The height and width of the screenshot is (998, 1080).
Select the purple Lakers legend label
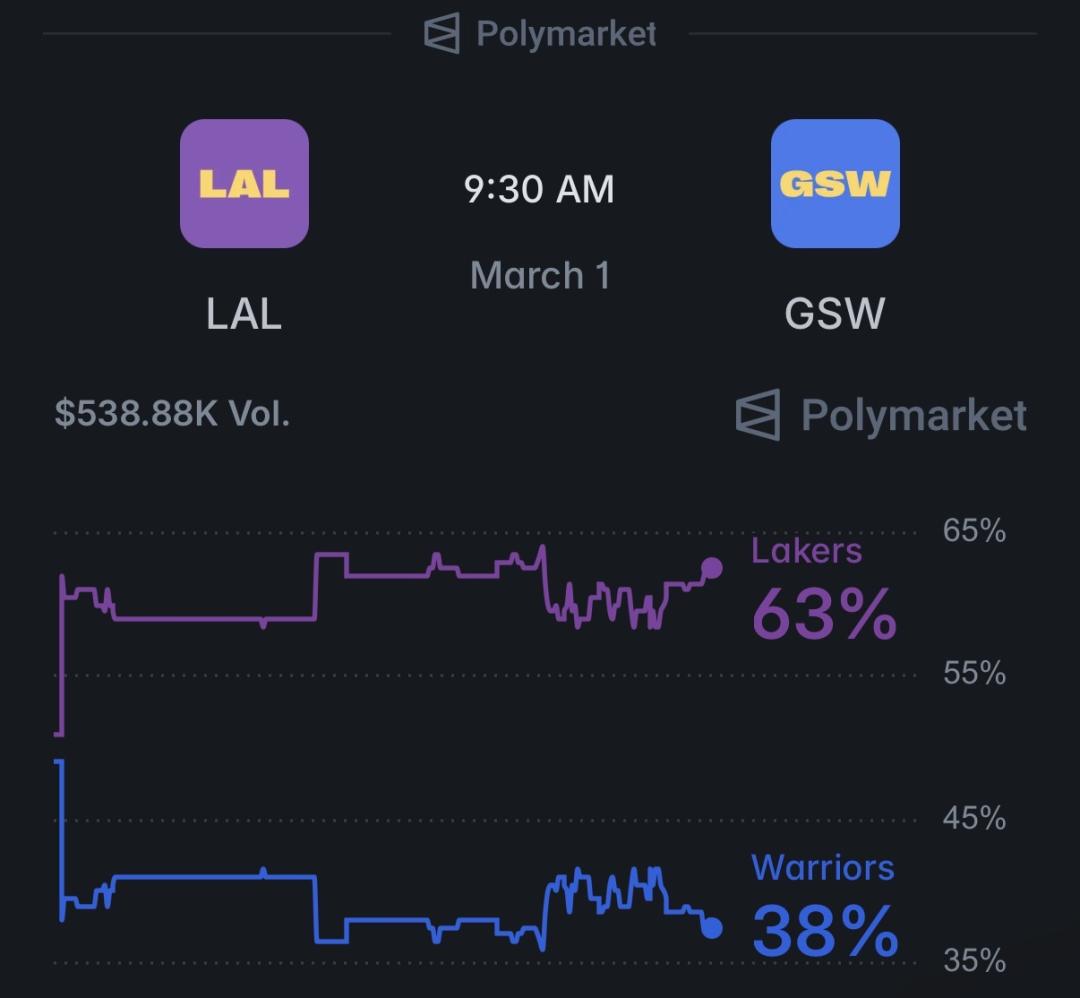(806, 551)
